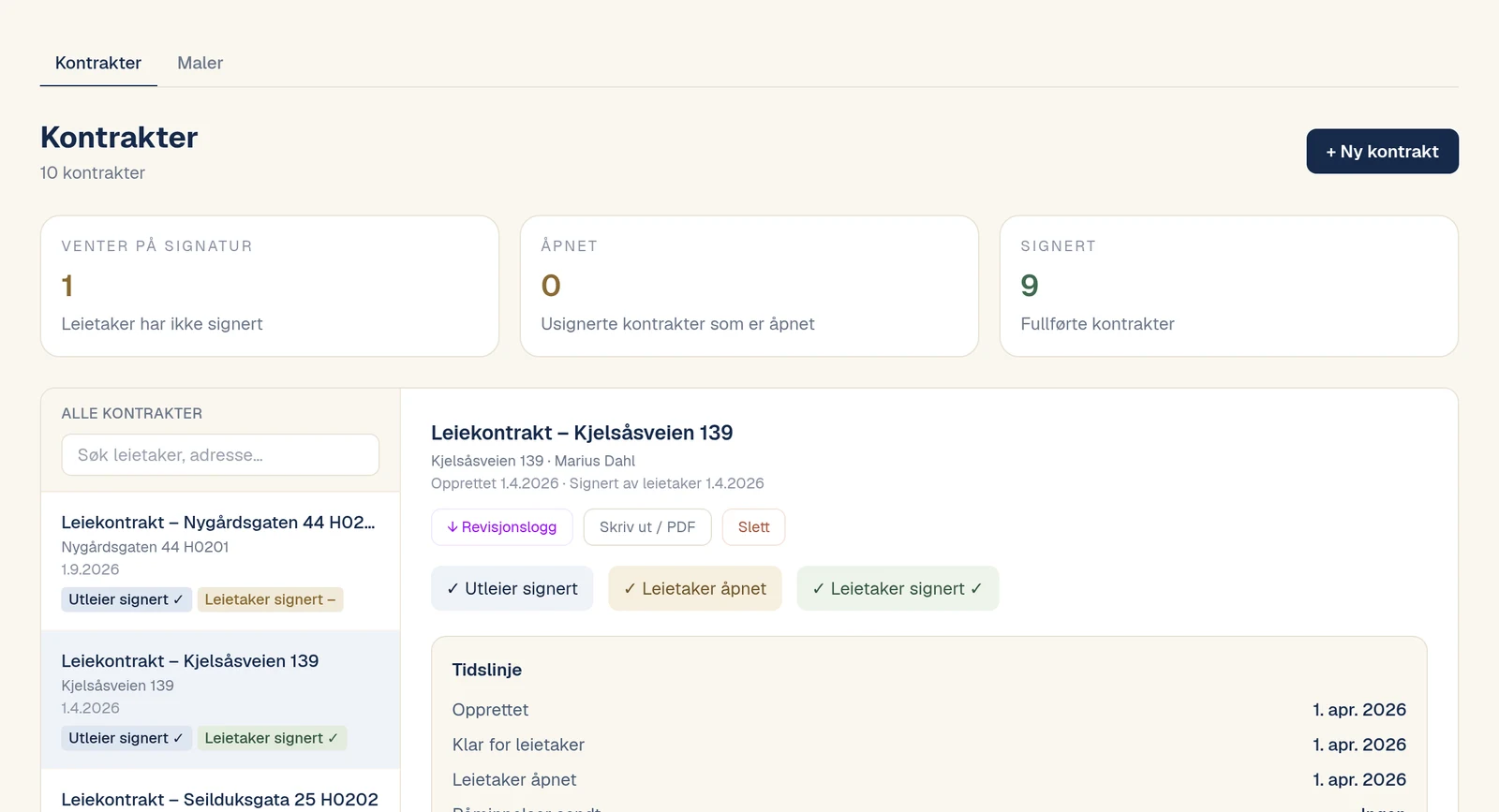The width and height of the screenshot is (1499, 812).
Task: Jump to Revisjonslogg
Action: tap(501, 527)
